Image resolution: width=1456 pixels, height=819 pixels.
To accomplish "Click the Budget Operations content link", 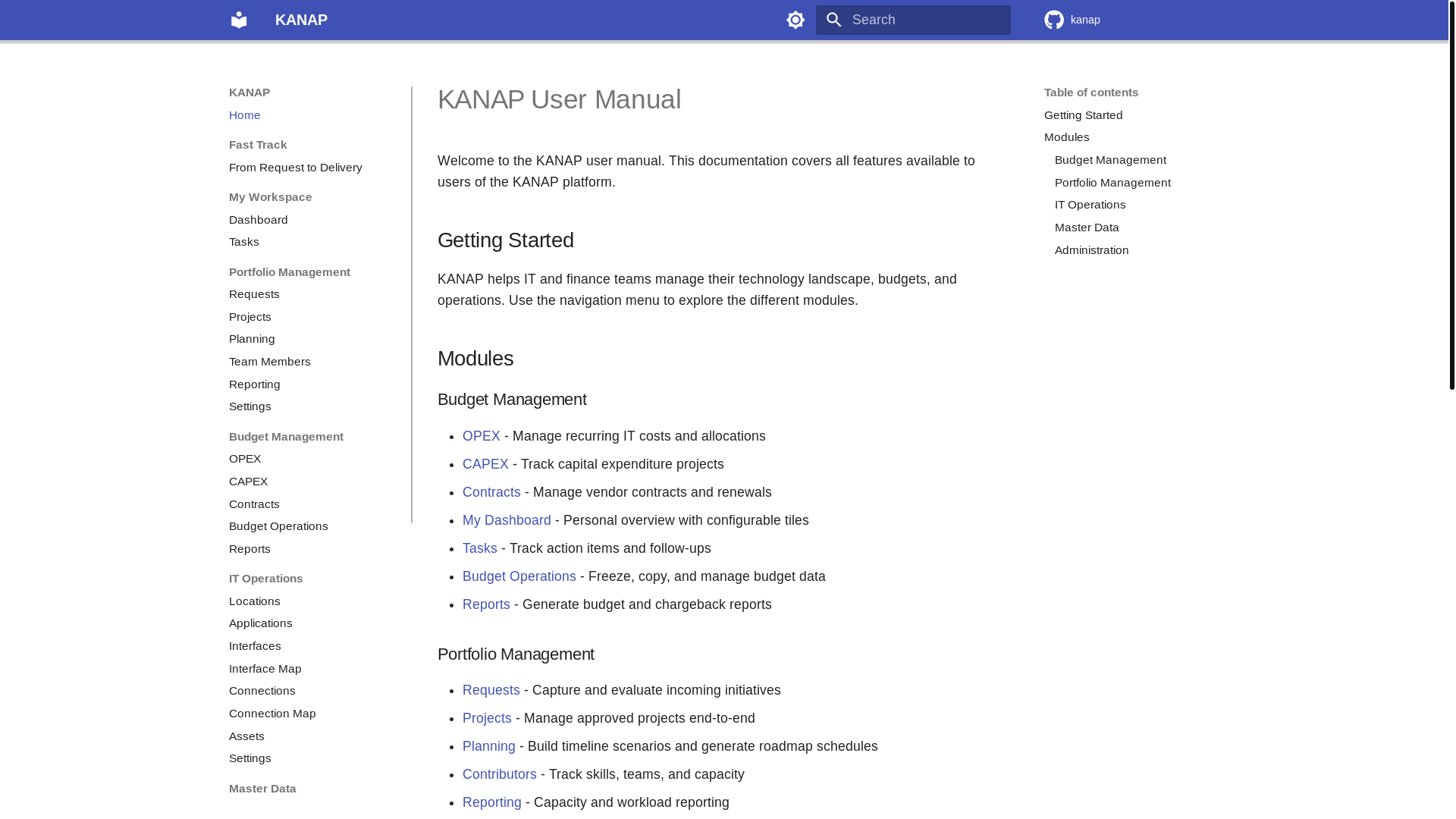I will pyautogui.click(x=519, y=576).
